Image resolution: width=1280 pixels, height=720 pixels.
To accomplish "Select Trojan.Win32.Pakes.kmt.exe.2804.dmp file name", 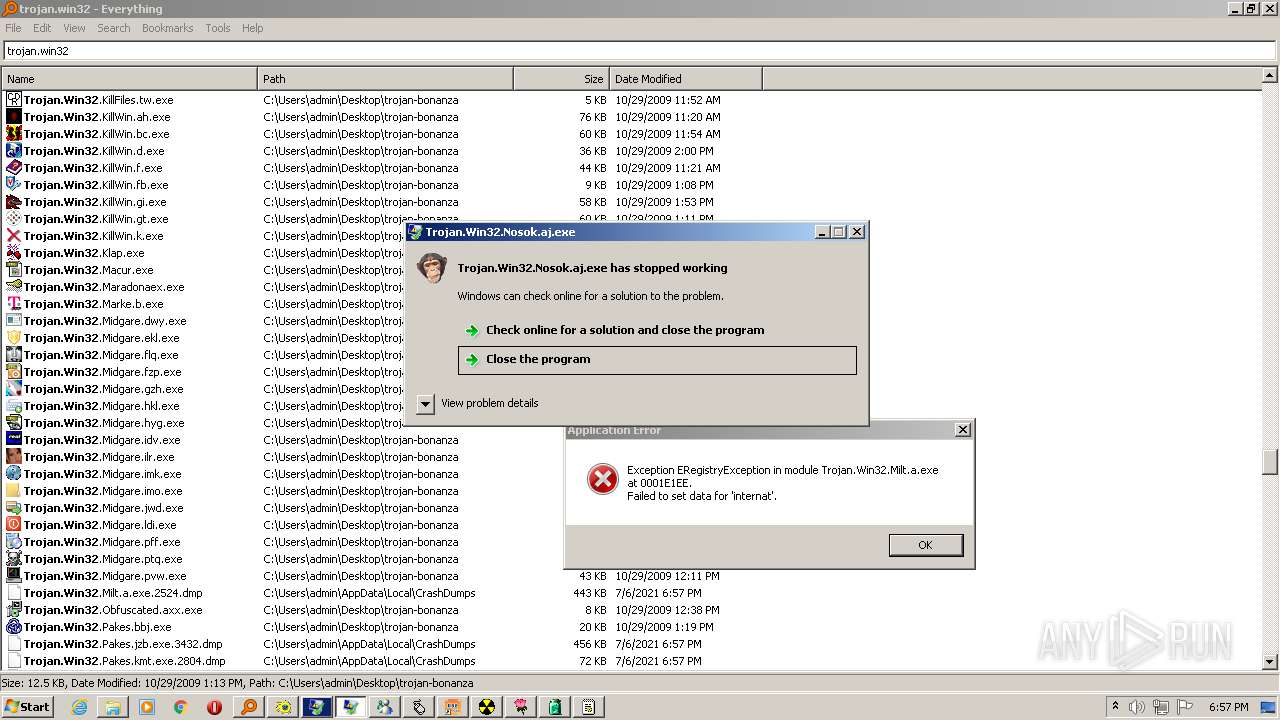I will pos(124,661).
